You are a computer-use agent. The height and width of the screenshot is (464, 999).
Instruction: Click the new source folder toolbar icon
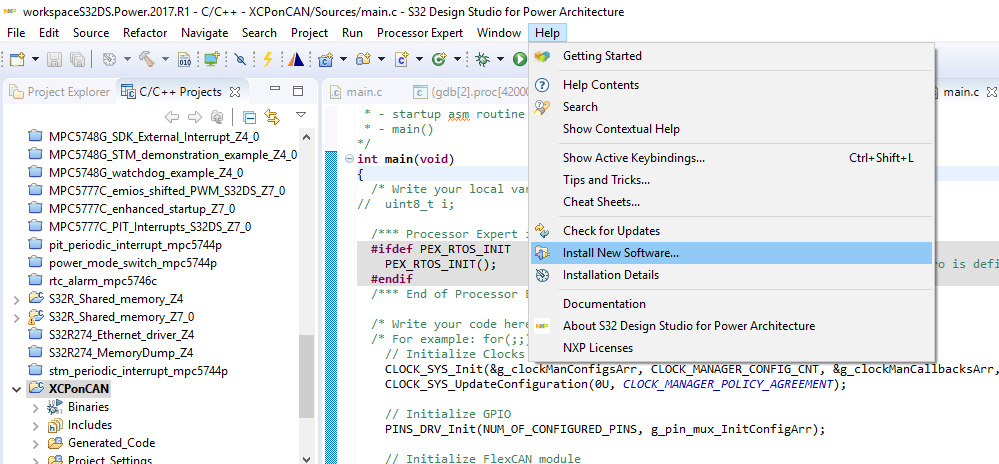(363, 59)
